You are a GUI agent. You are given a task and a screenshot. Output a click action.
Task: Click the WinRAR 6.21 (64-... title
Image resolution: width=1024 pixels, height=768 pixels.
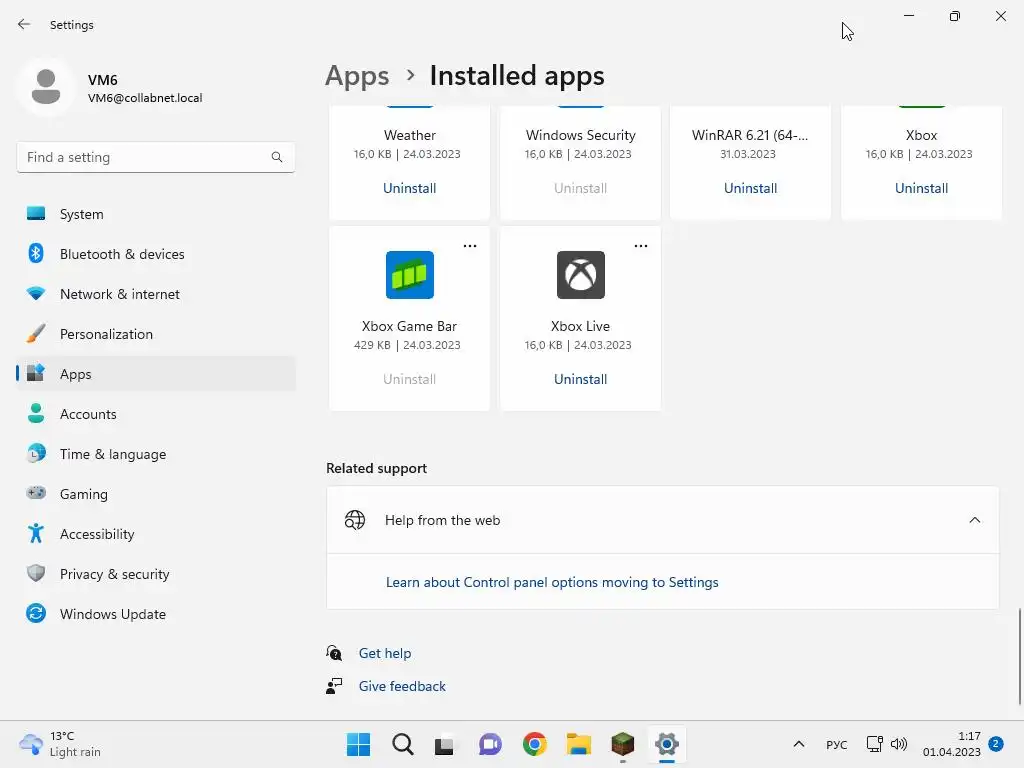click(x=750, y=135)
